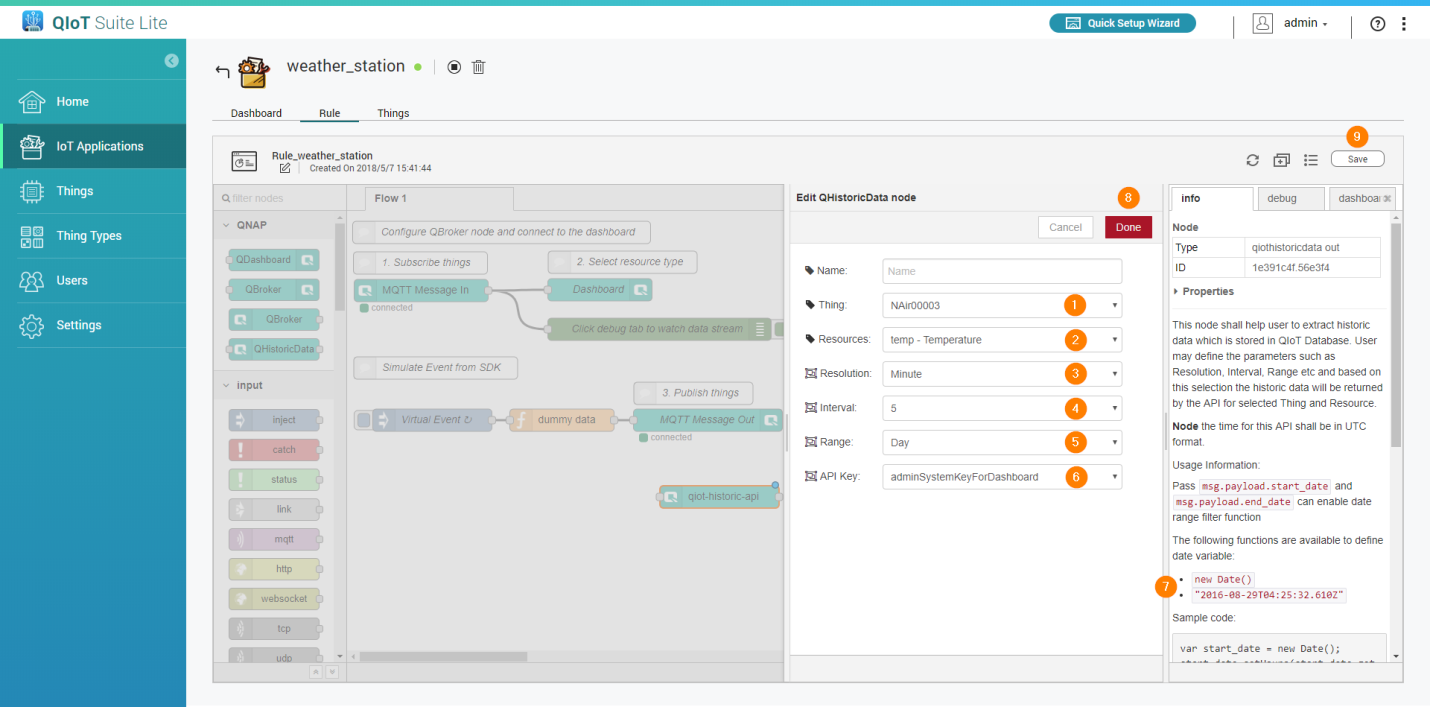Click the Name input field

click(x=1001, y=271)
